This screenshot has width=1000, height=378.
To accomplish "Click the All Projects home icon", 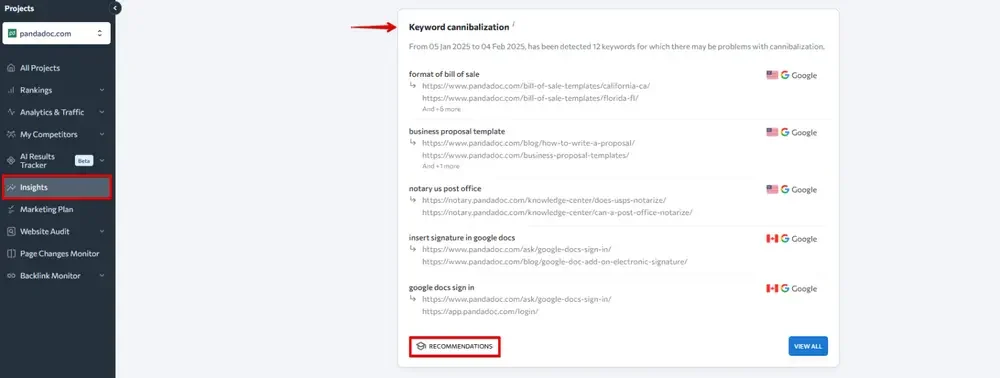I will [11, 68].
